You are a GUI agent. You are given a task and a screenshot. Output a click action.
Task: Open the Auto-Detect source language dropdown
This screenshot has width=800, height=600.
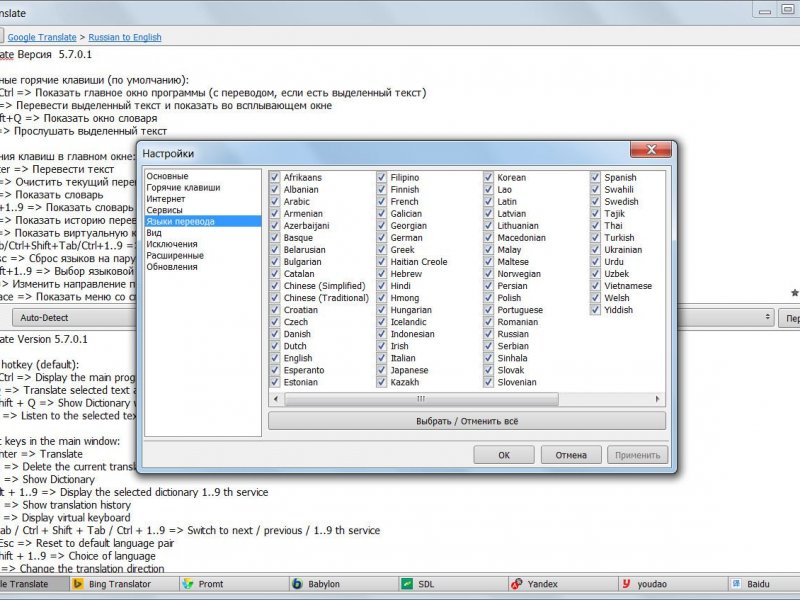(74, 317)
